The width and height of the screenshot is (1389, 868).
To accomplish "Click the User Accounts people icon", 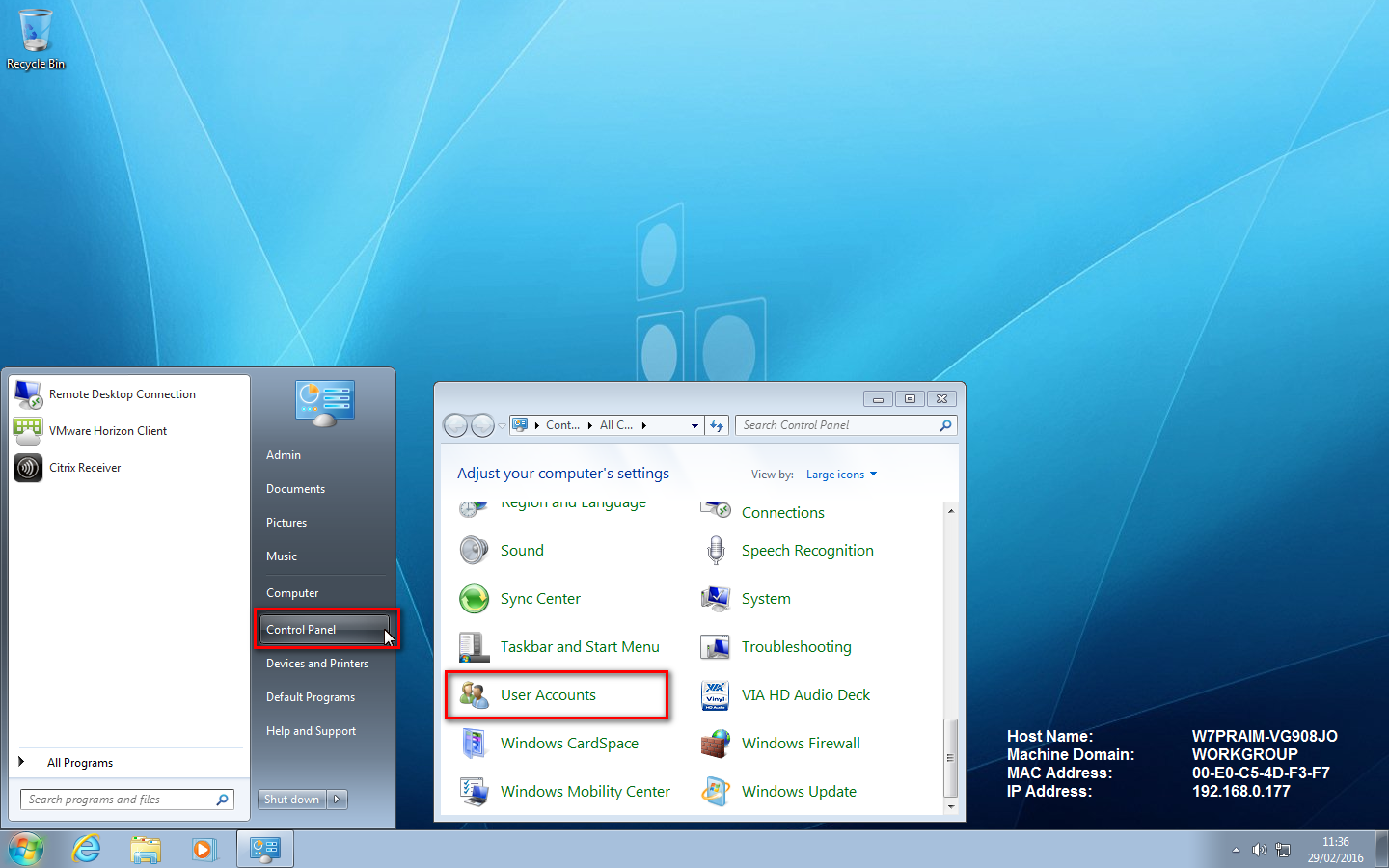I will [x=474, y=694].
